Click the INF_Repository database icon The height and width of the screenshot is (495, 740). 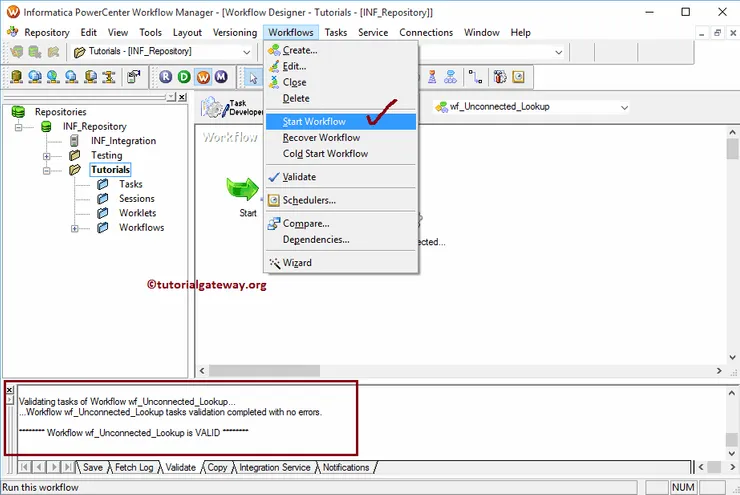click(x=46, y=126)
